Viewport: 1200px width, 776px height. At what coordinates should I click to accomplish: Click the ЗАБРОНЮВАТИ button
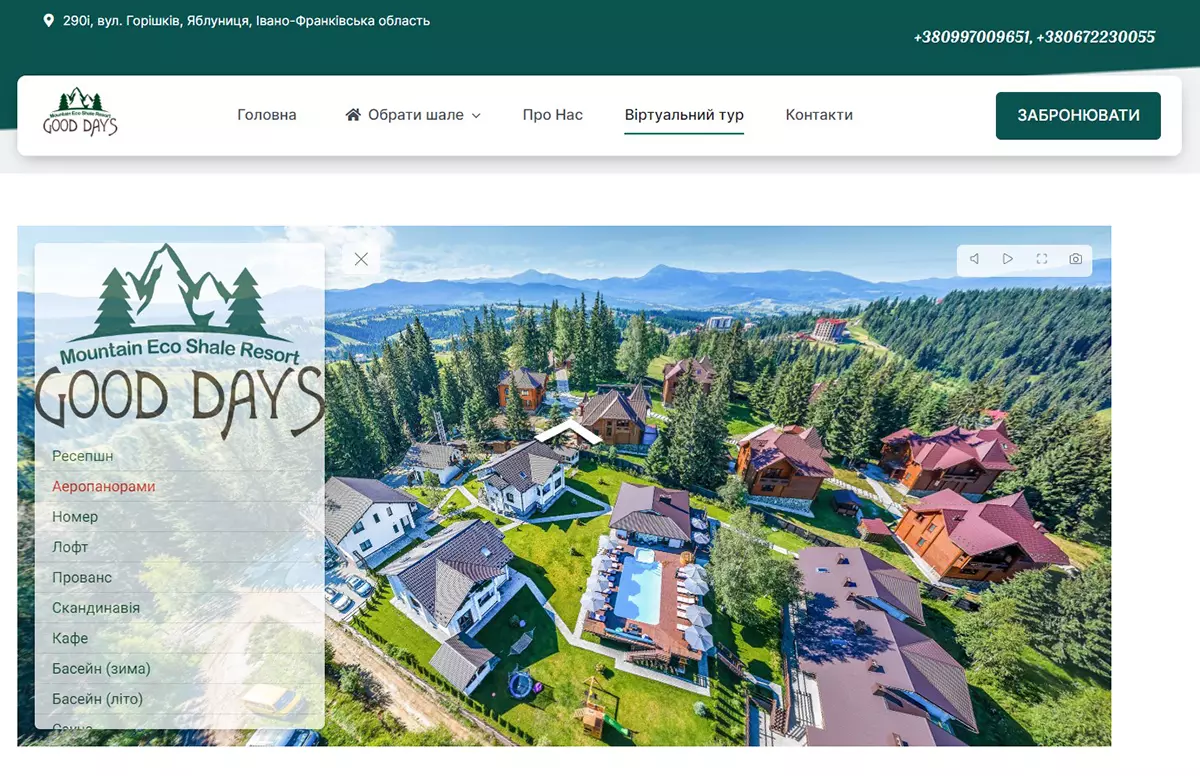(1078, 115)
